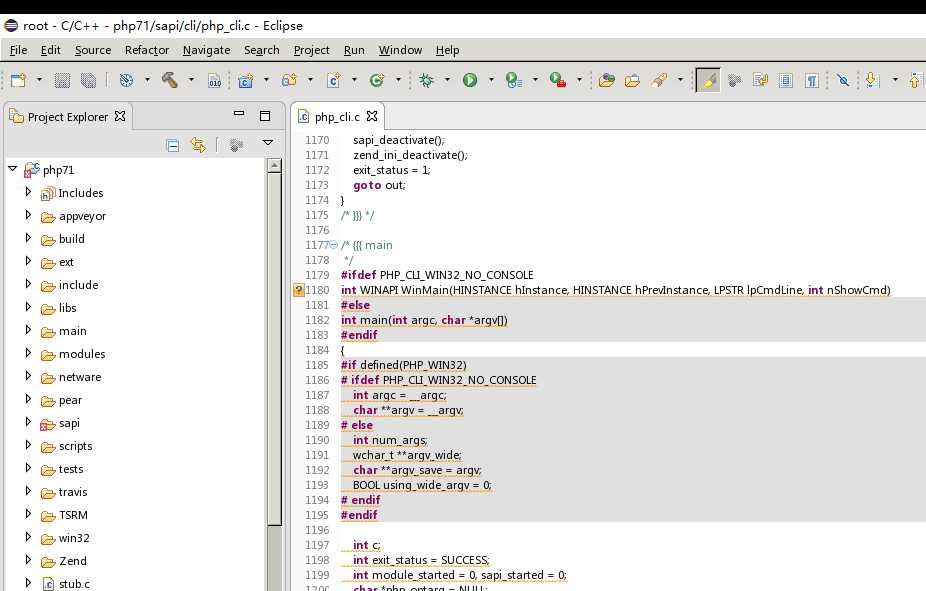Open the Run dropdown arrow
The width and height of the screenshot is (926, 591).
(x=491, y=80)
